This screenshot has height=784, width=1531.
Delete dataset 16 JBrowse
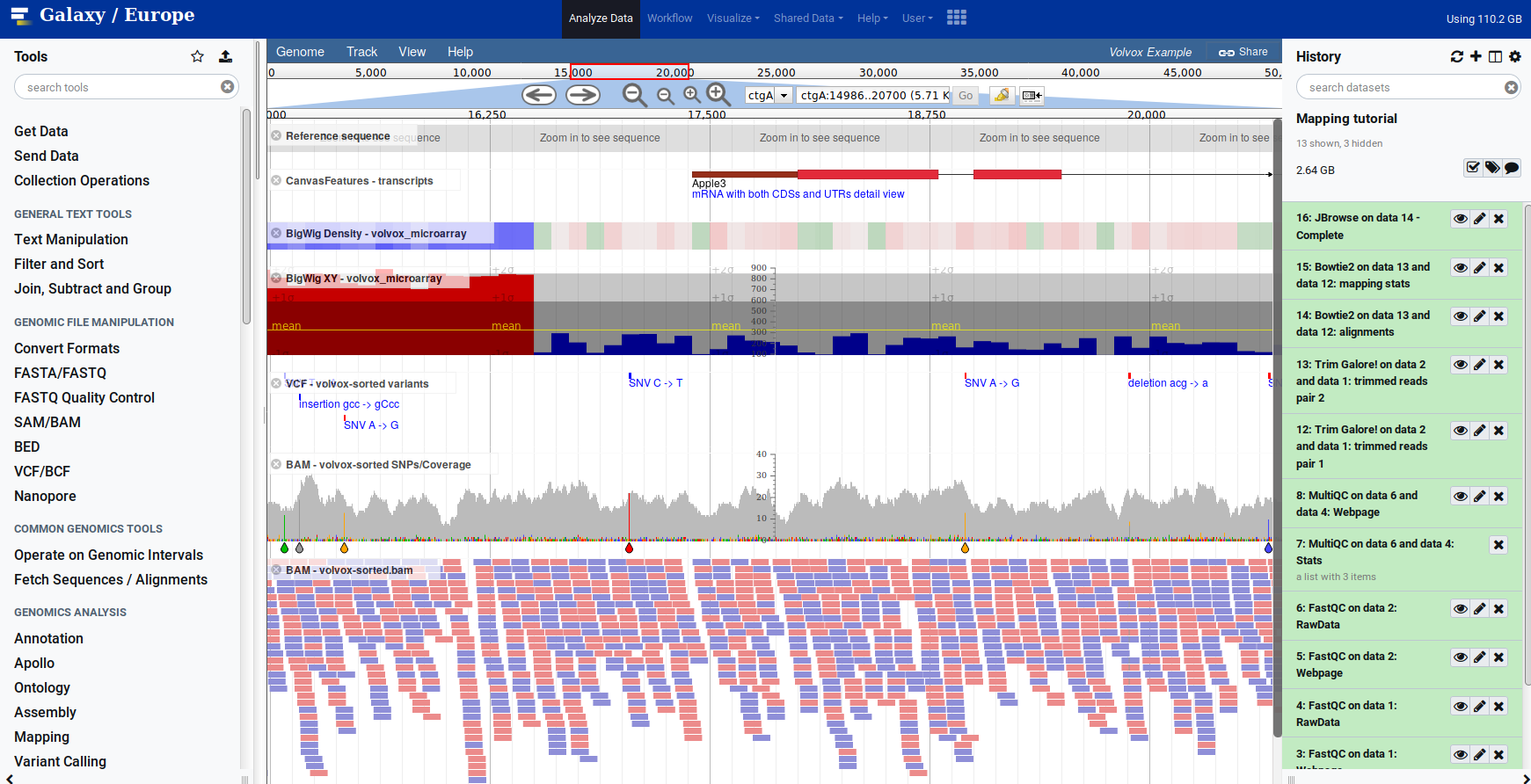1499,219
